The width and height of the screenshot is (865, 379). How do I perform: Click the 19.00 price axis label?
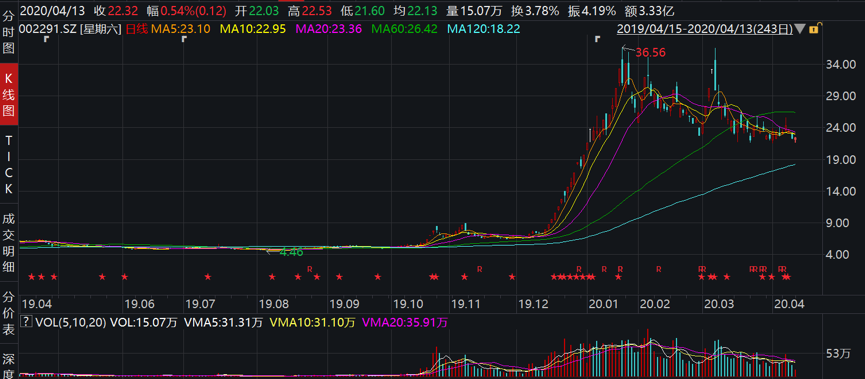842,160
